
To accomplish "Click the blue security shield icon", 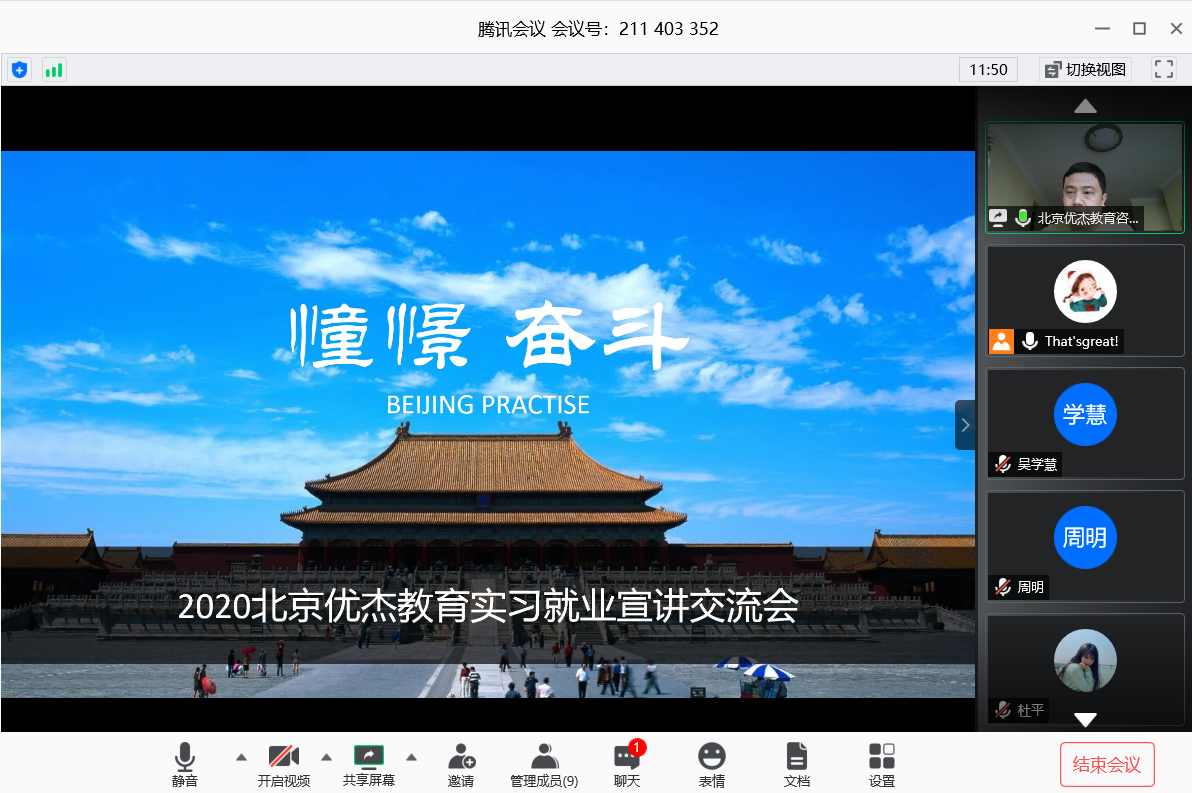I will (20, 70).
